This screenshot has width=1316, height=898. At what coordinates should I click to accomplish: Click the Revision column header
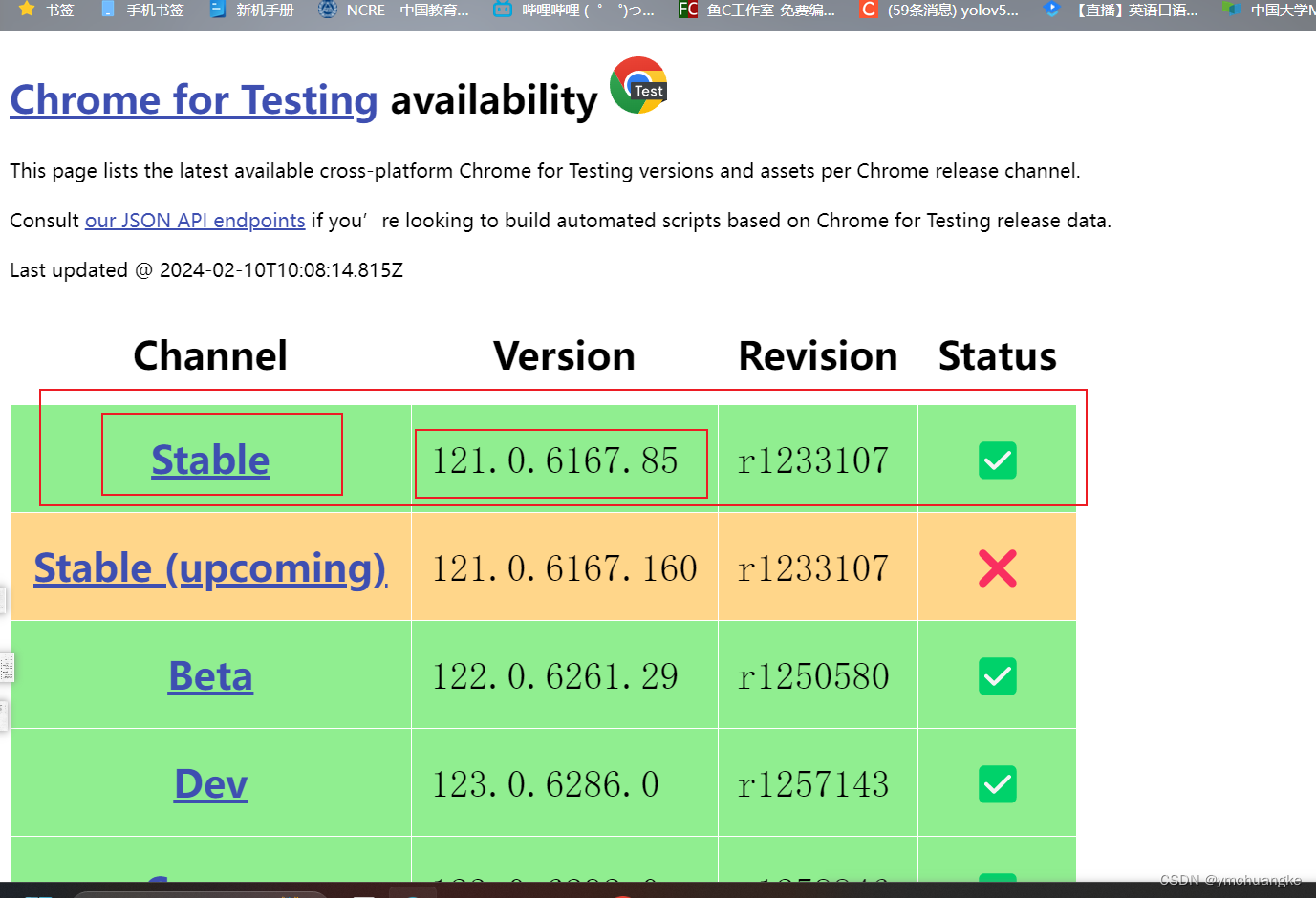(x=818, y=356)
